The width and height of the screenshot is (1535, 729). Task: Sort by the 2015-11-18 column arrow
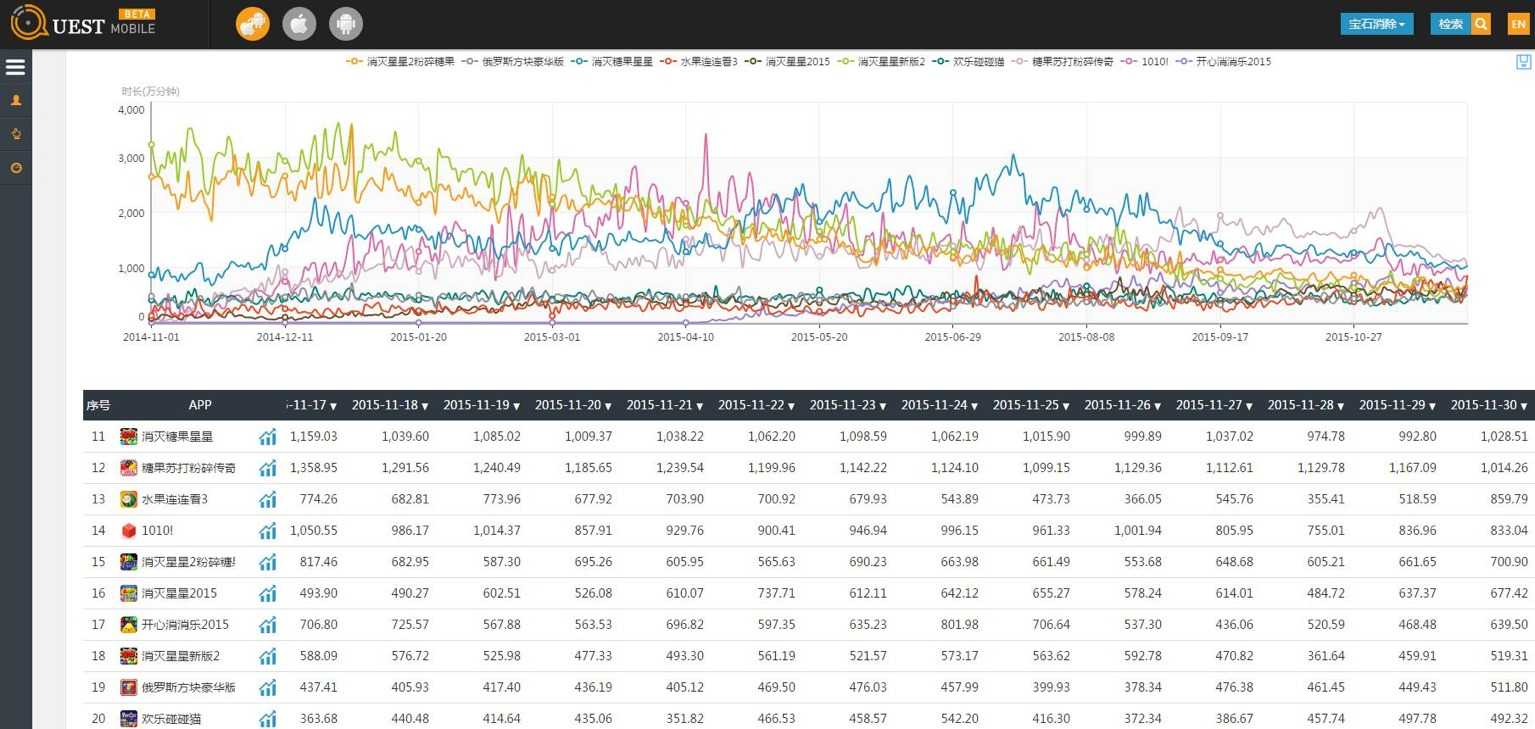pos(425,406)
